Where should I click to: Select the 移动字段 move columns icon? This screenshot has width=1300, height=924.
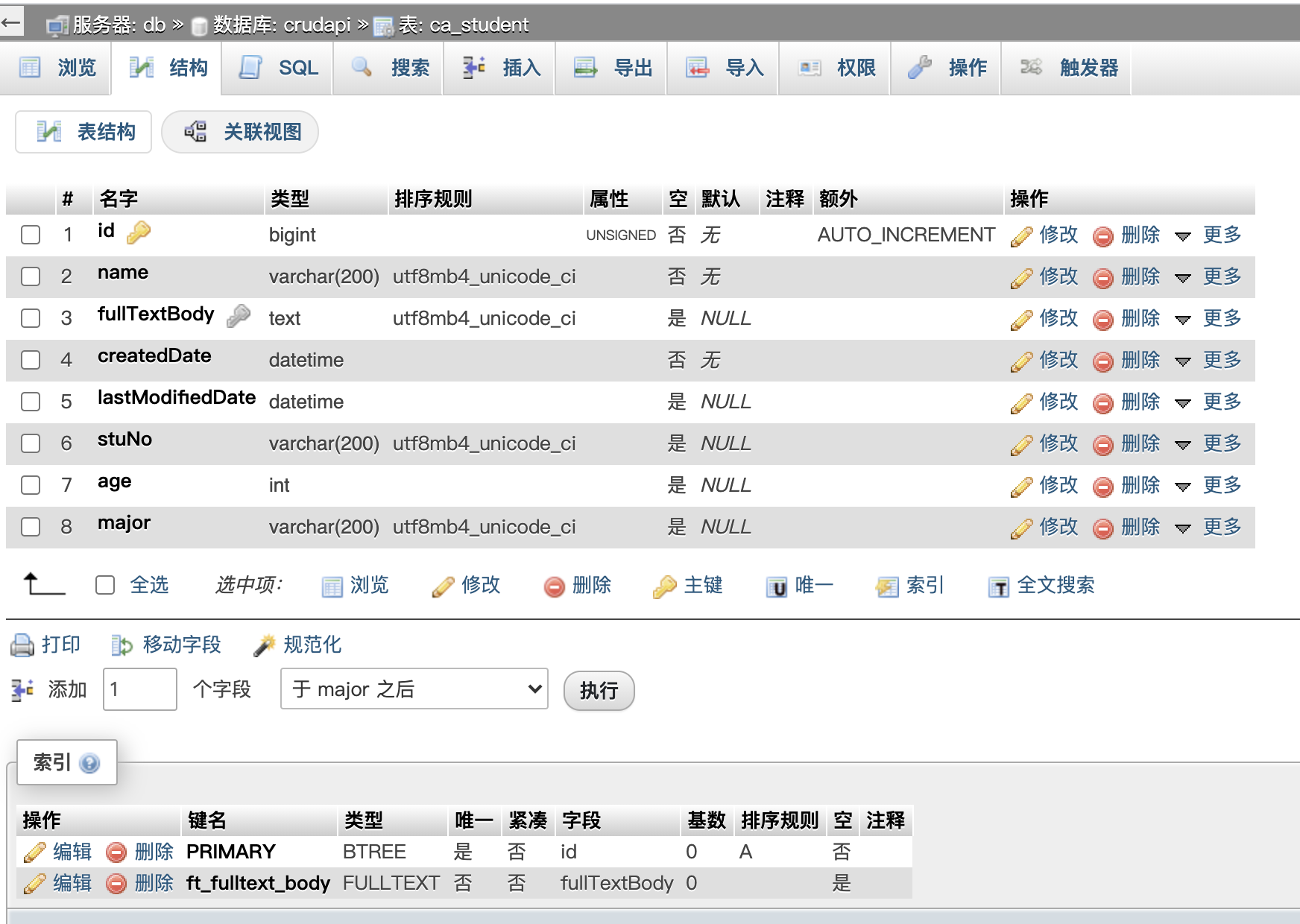122,645
